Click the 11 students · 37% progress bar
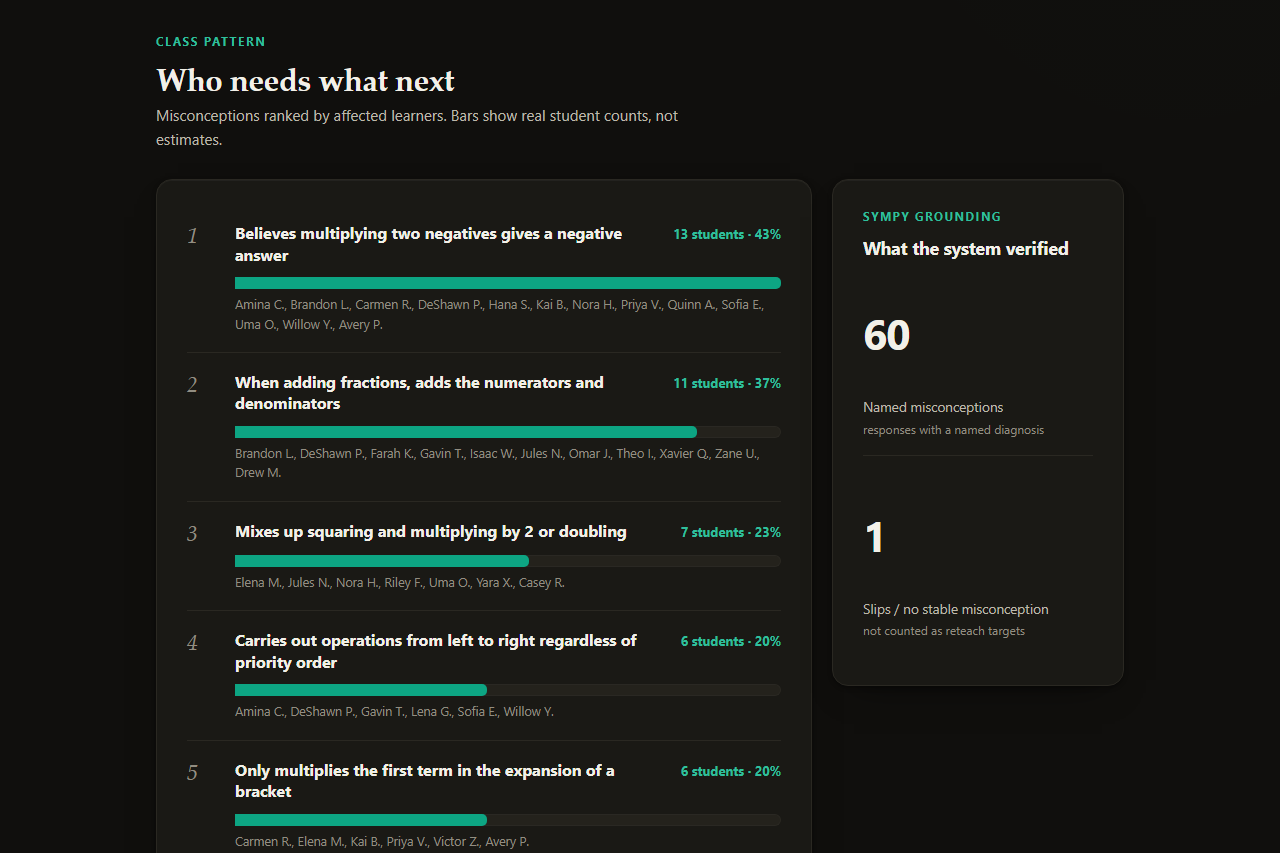 pyautogui.click(x=508, y=432)
